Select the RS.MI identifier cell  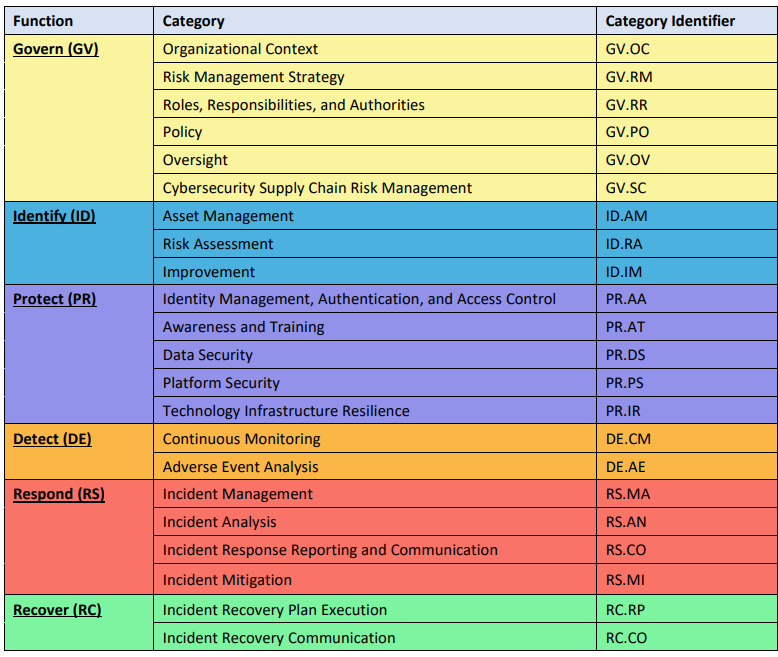625,580
